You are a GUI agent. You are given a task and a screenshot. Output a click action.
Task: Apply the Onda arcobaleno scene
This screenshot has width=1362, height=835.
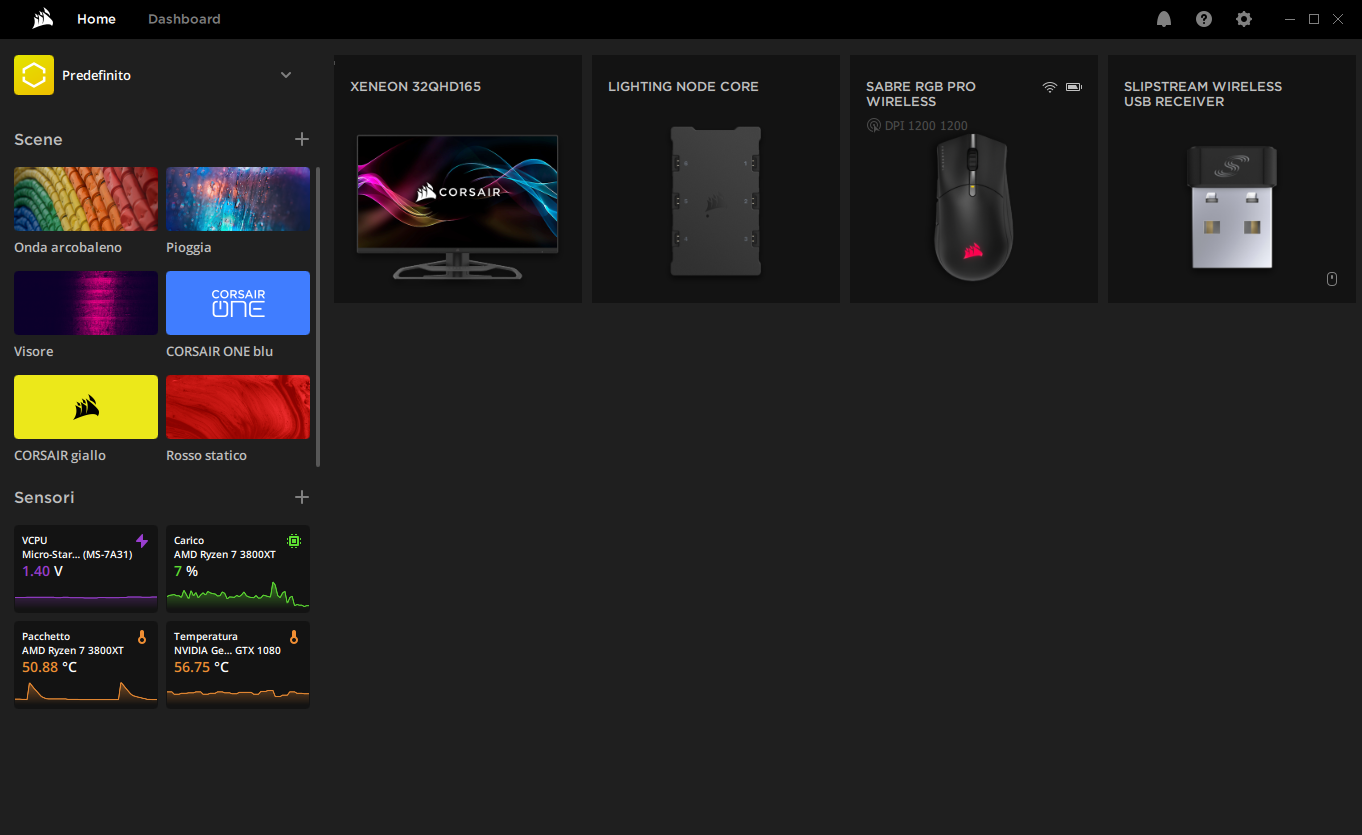point(86,199)
